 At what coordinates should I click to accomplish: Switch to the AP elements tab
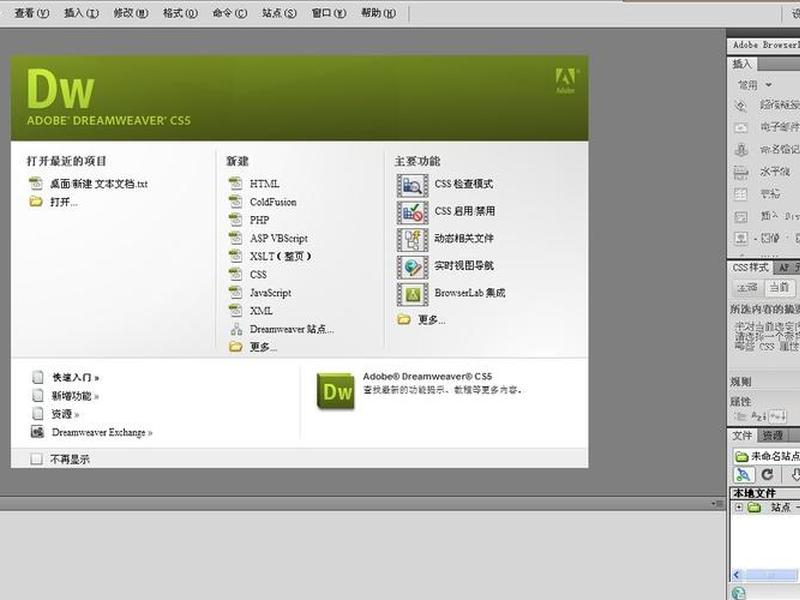tap(786, 267)
